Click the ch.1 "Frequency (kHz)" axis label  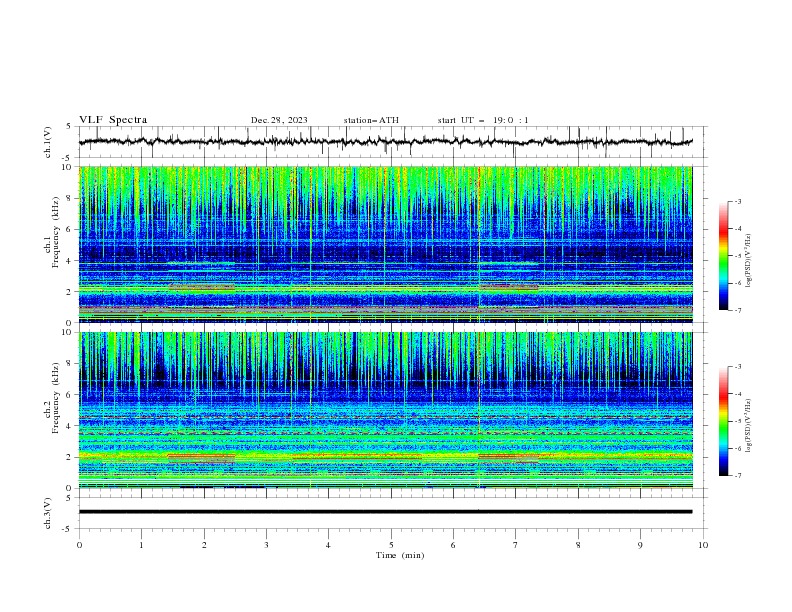coord(56,233)
